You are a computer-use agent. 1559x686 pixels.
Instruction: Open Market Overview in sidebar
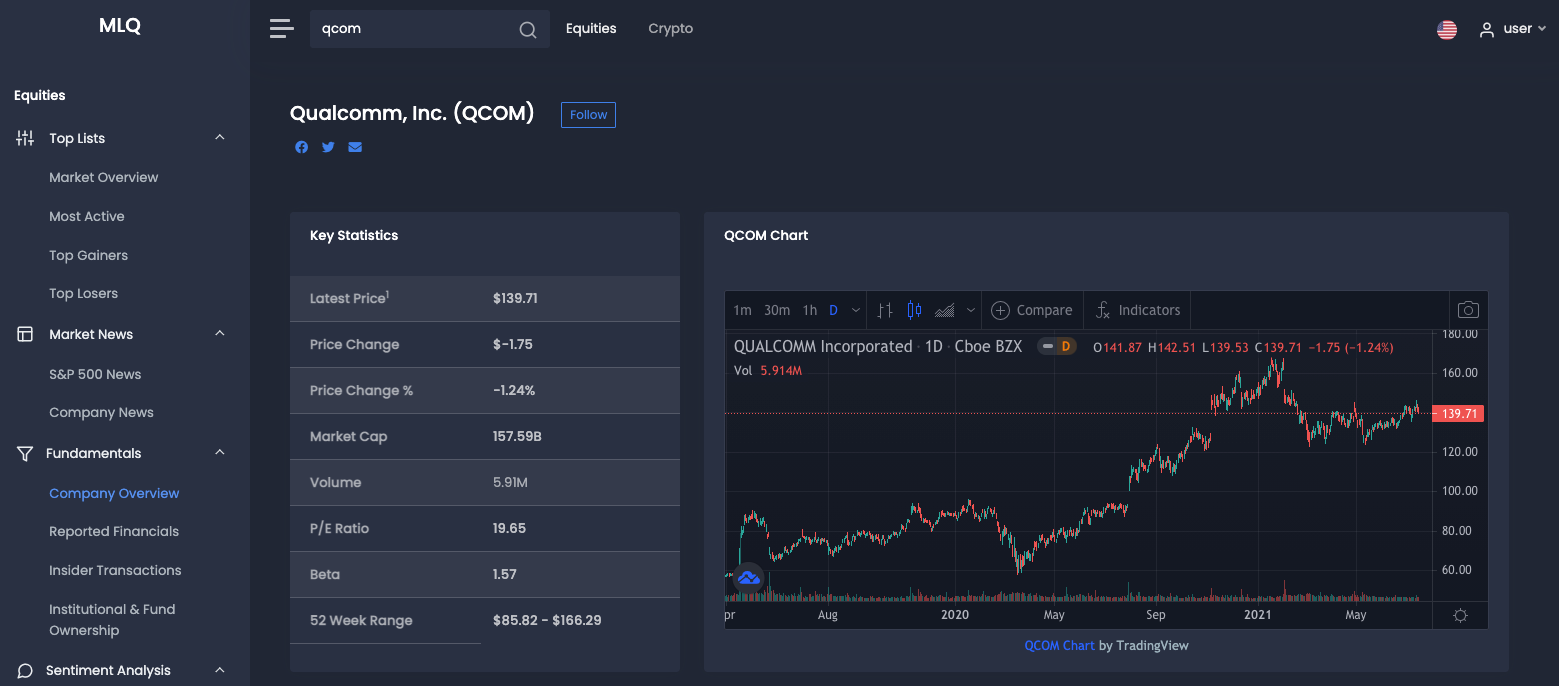104,177
